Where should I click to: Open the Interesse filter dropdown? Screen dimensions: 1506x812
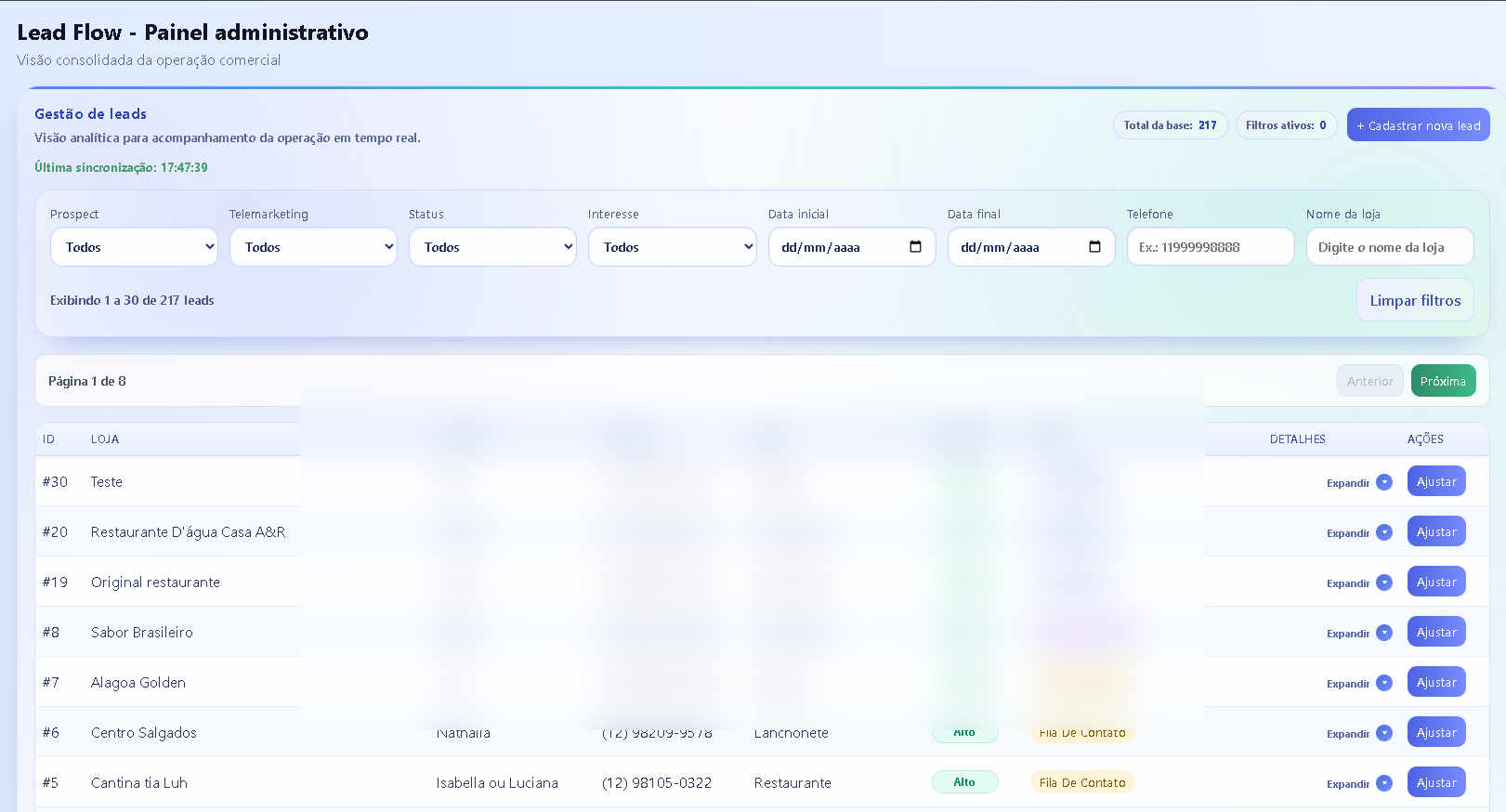coord(672,247)
